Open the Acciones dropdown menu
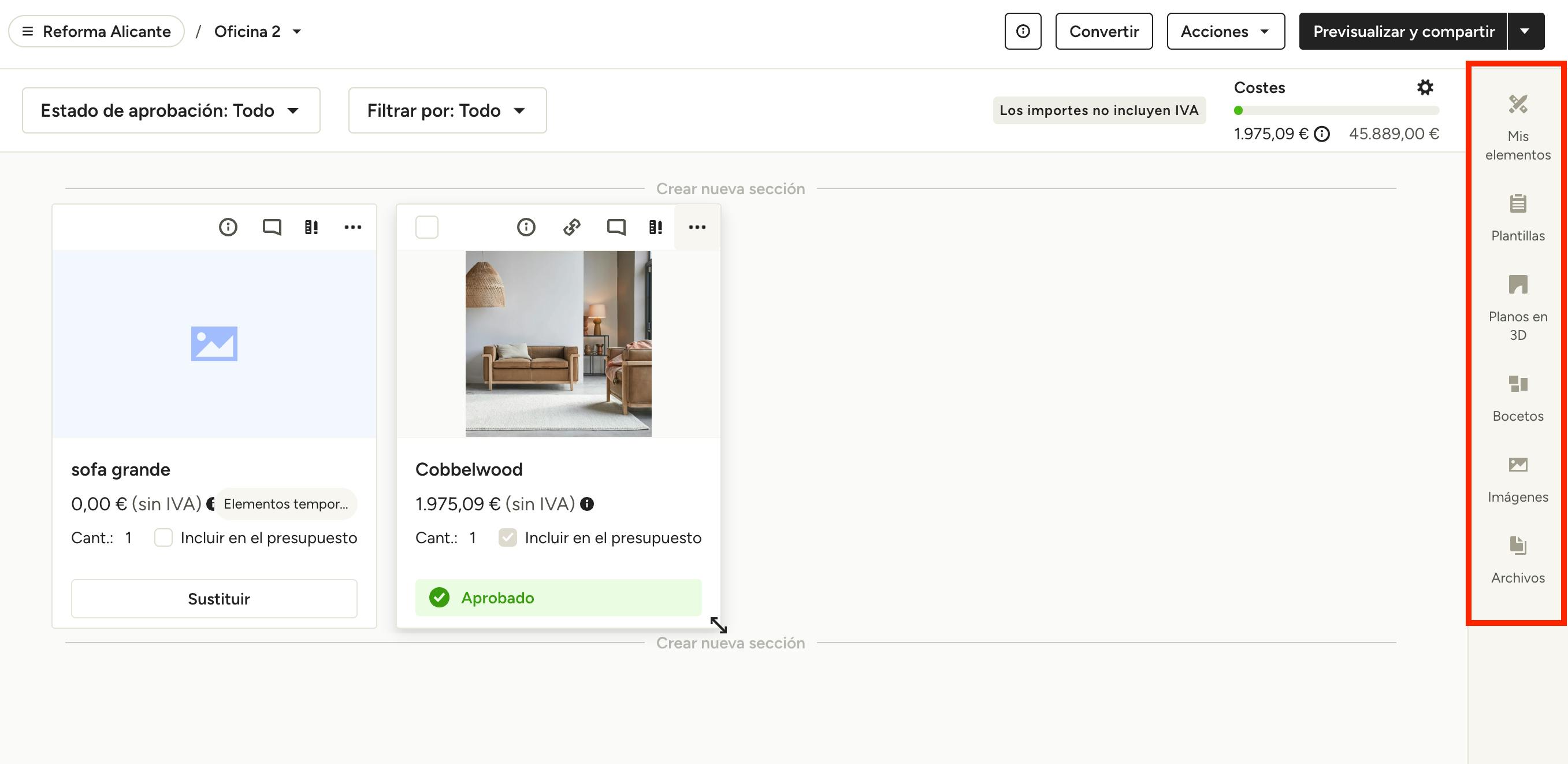 1225,31
